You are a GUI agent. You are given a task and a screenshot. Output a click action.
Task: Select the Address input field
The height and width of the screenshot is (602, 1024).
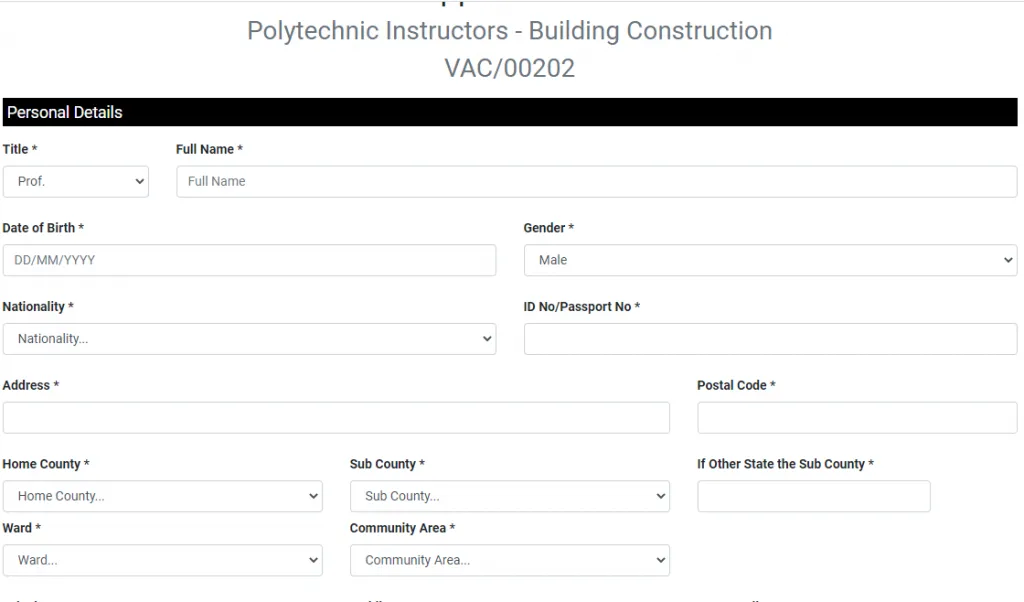(x=336, y=418)
